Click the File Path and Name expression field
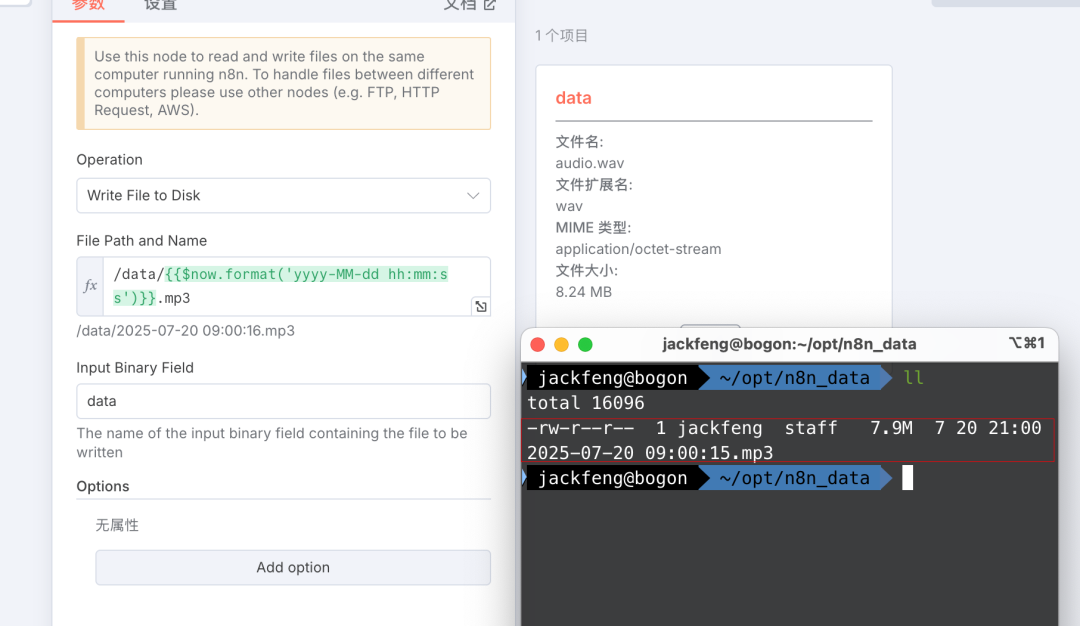Image resolution: width=1080 pixels, height=626 pixels. coord(296,286)
